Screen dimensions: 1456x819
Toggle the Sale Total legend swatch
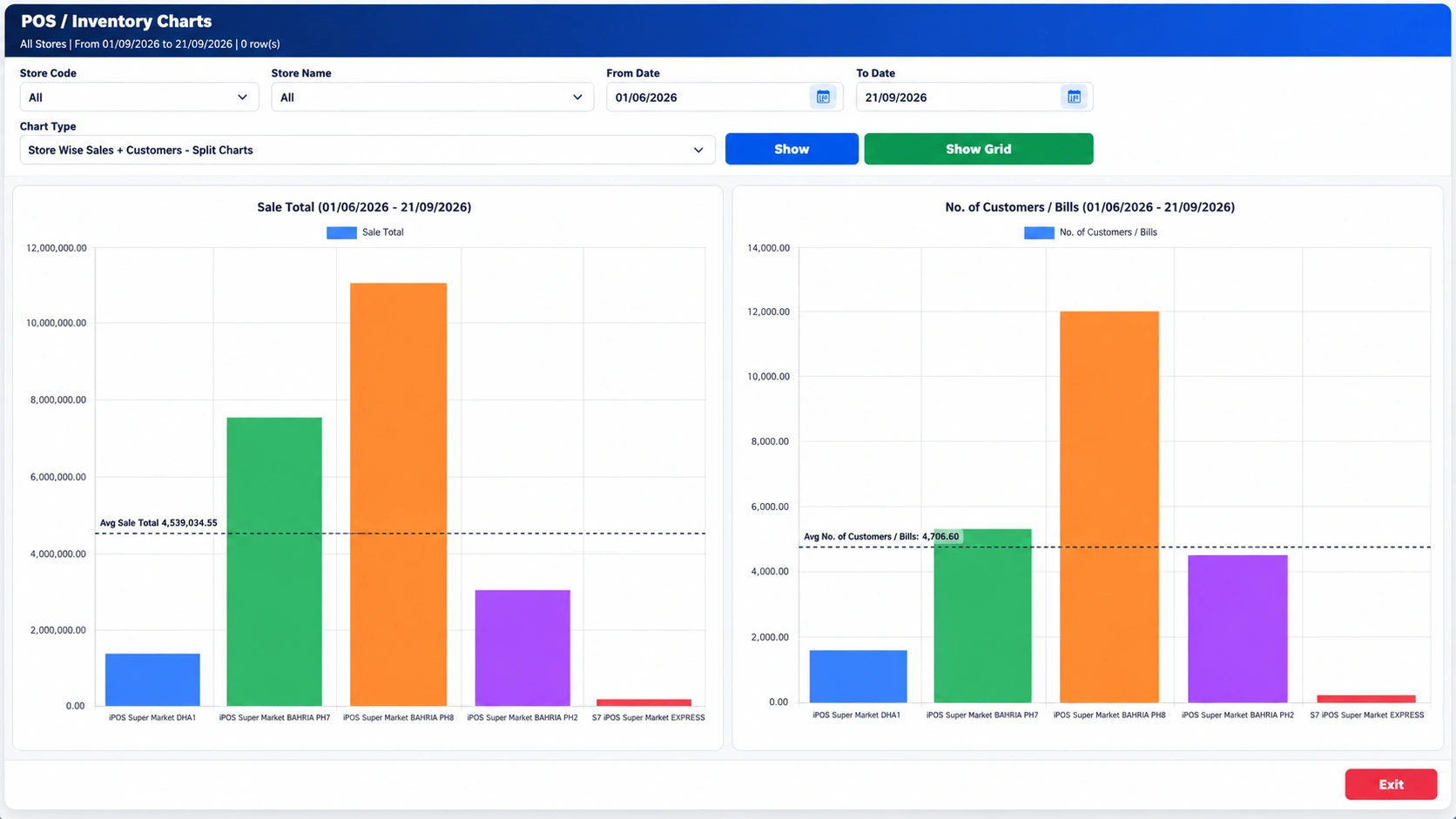coord(341,232)
